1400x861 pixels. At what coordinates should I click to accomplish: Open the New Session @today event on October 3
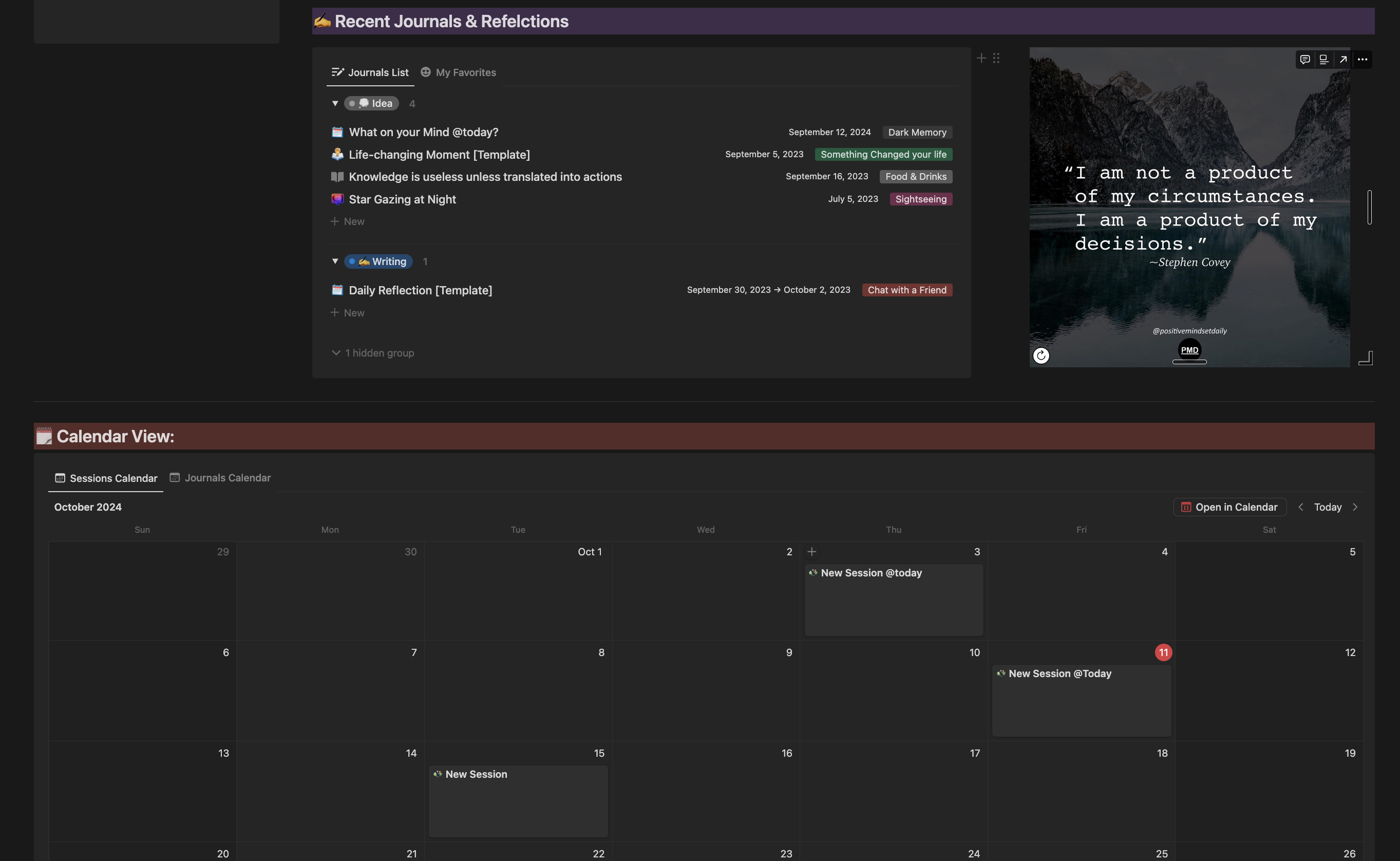(894, 600)
